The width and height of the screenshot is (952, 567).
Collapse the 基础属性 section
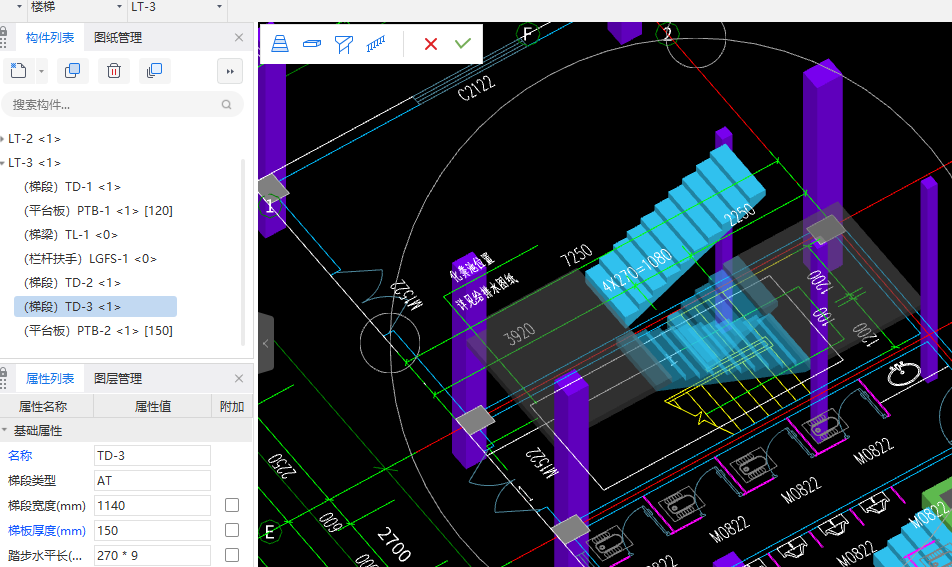[x=5, y=430]
